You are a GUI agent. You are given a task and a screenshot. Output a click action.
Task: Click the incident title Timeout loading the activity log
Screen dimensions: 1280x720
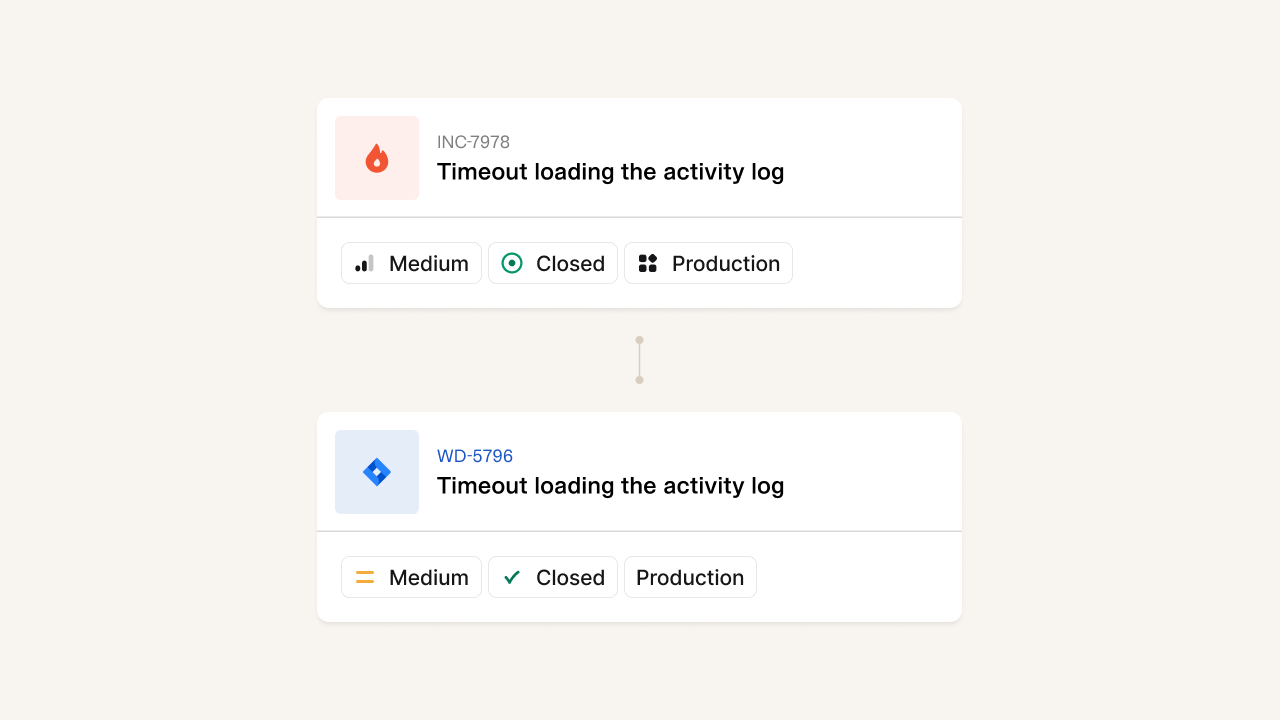pos(610,171)
